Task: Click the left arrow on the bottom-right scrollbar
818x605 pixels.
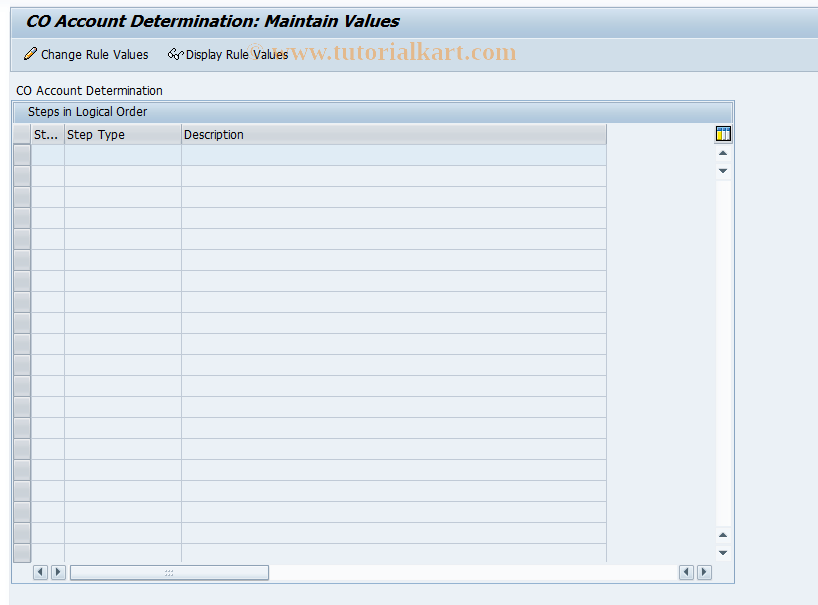Action: pyautogui.click(x=686, y=571)
